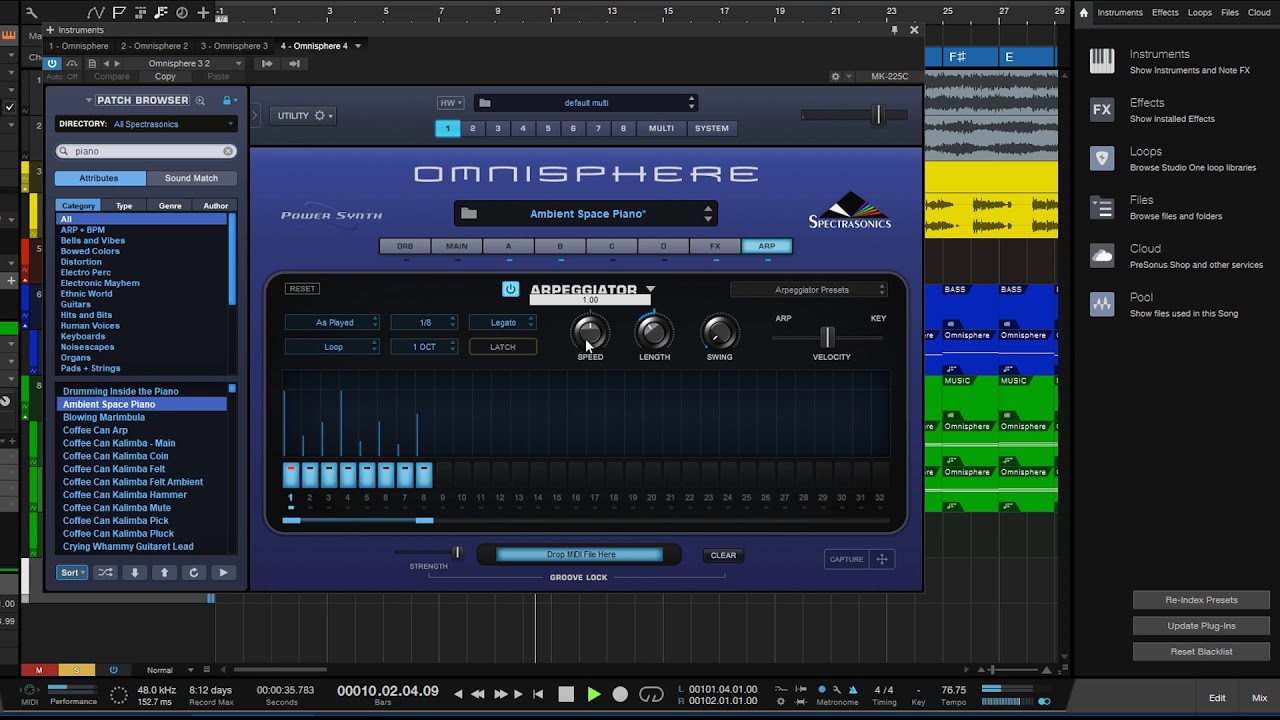Viewport: 1280px width, 720px height.
Task: Return to zero transport button
Action: pyautogui.click(x=538, y=694)
